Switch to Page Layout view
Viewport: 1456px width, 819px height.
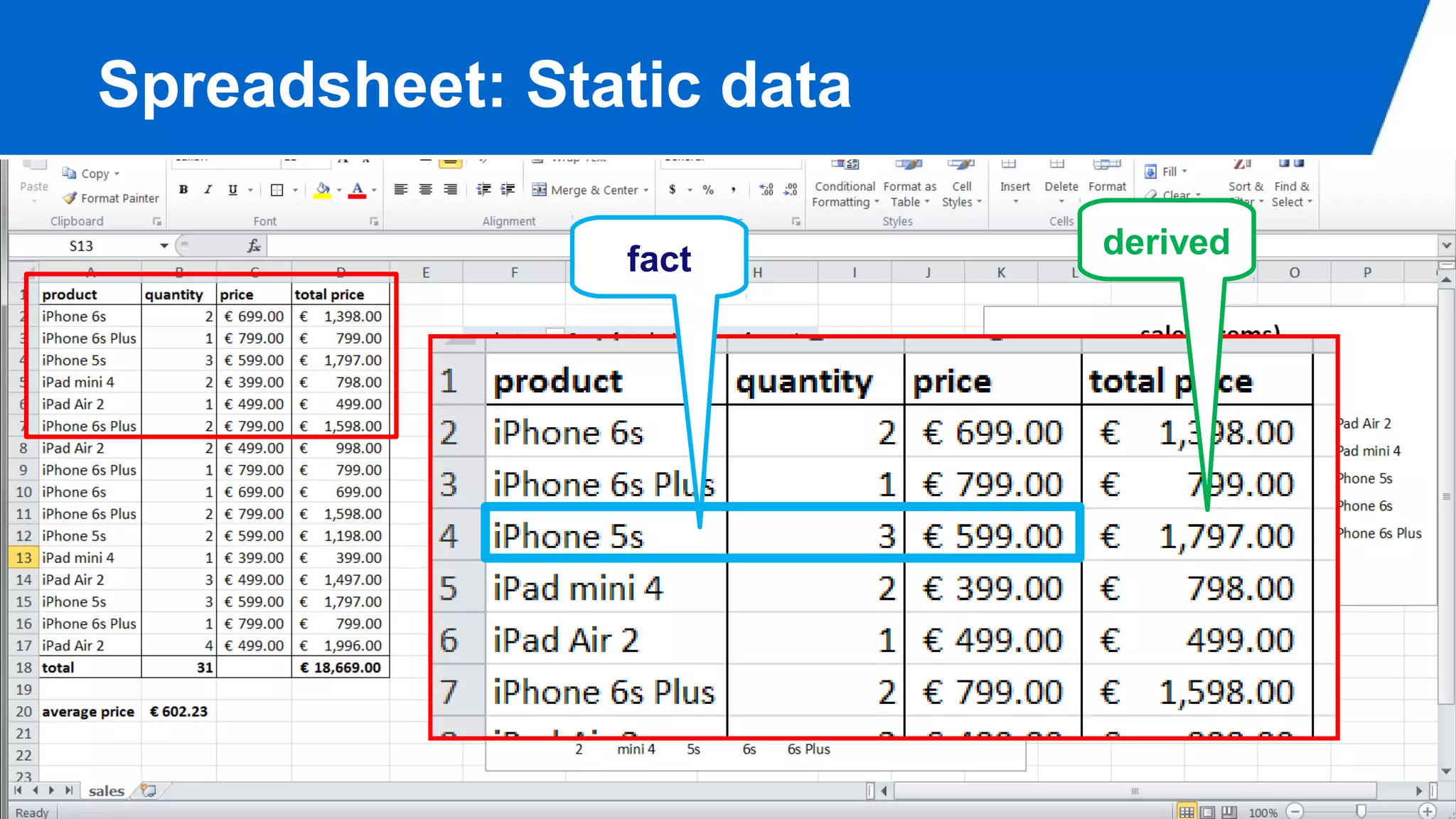[1208, 812]
